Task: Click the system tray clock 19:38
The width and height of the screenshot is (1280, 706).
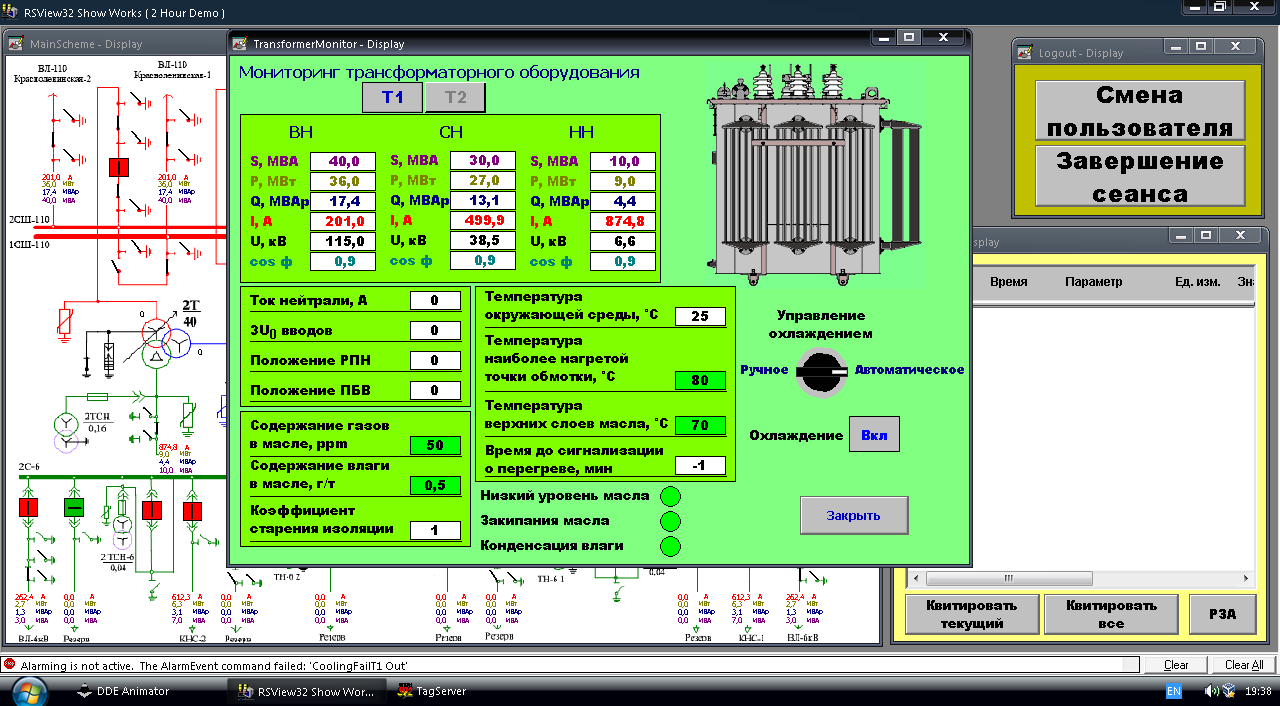Action: 1257,691
